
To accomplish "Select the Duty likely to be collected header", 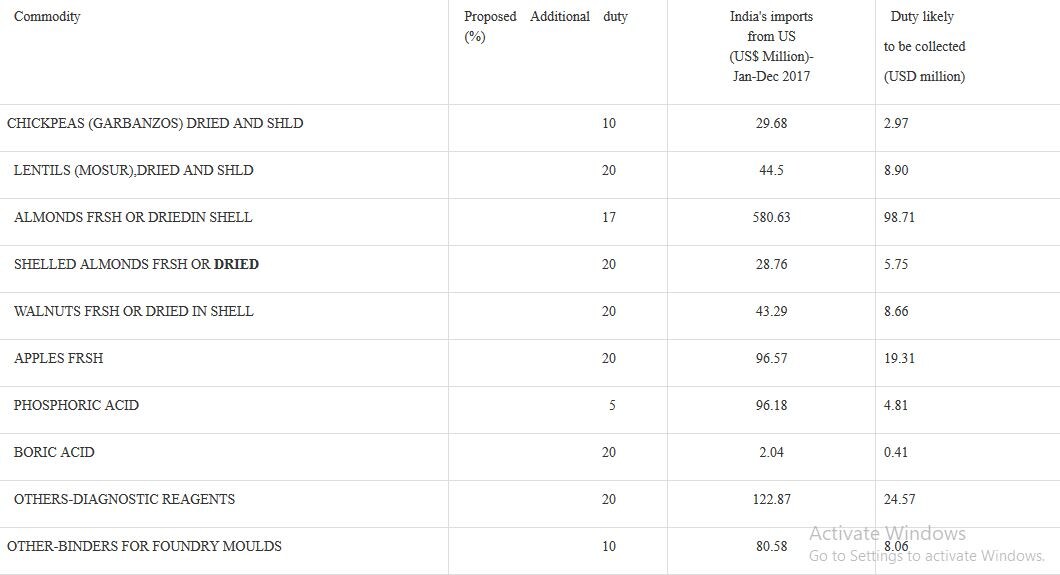I will click(x=924, y=46).
